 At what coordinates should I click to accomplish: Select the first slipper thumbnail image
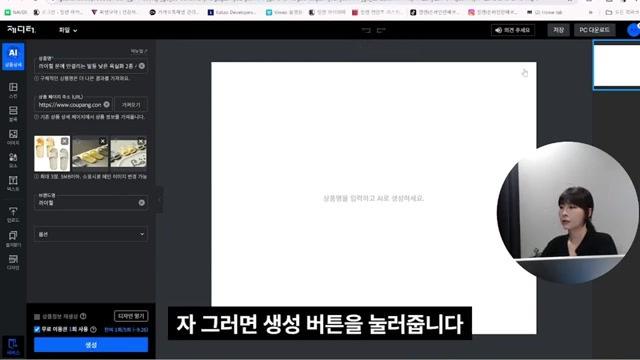(52, 153)
